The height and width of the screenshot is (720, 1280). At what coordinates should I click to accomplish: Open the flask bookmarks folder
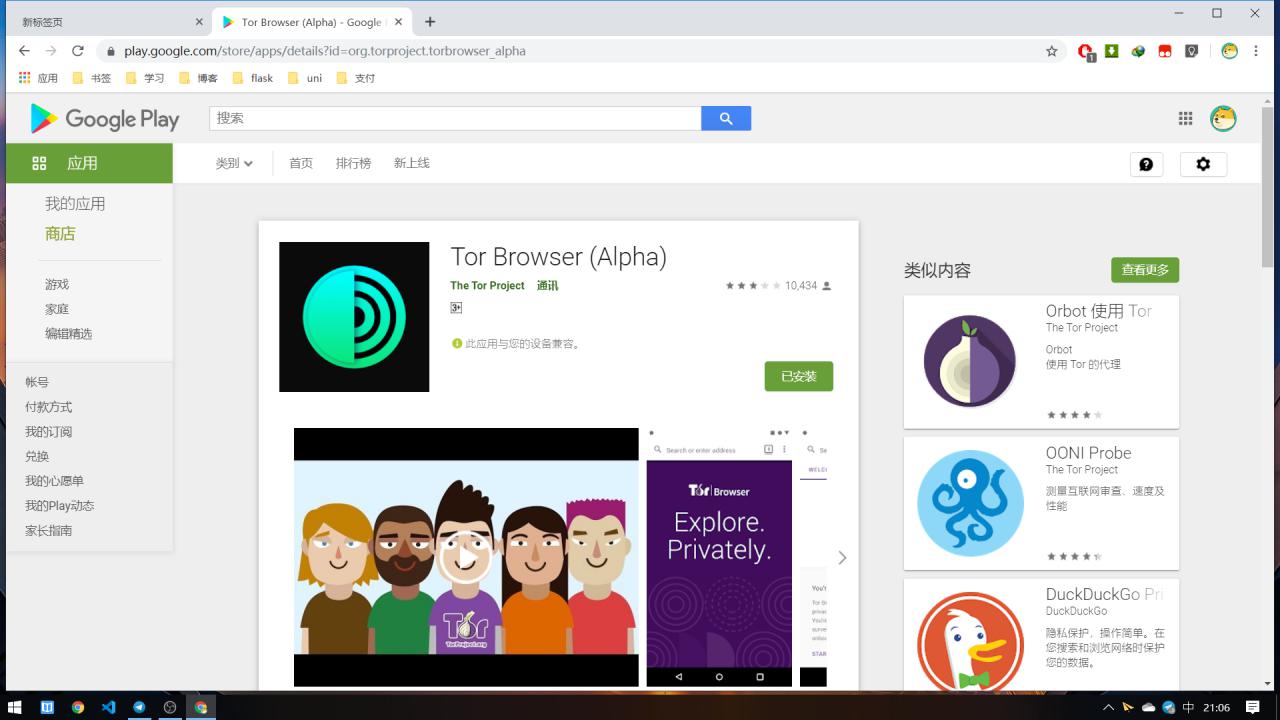(x=252, y=78)
